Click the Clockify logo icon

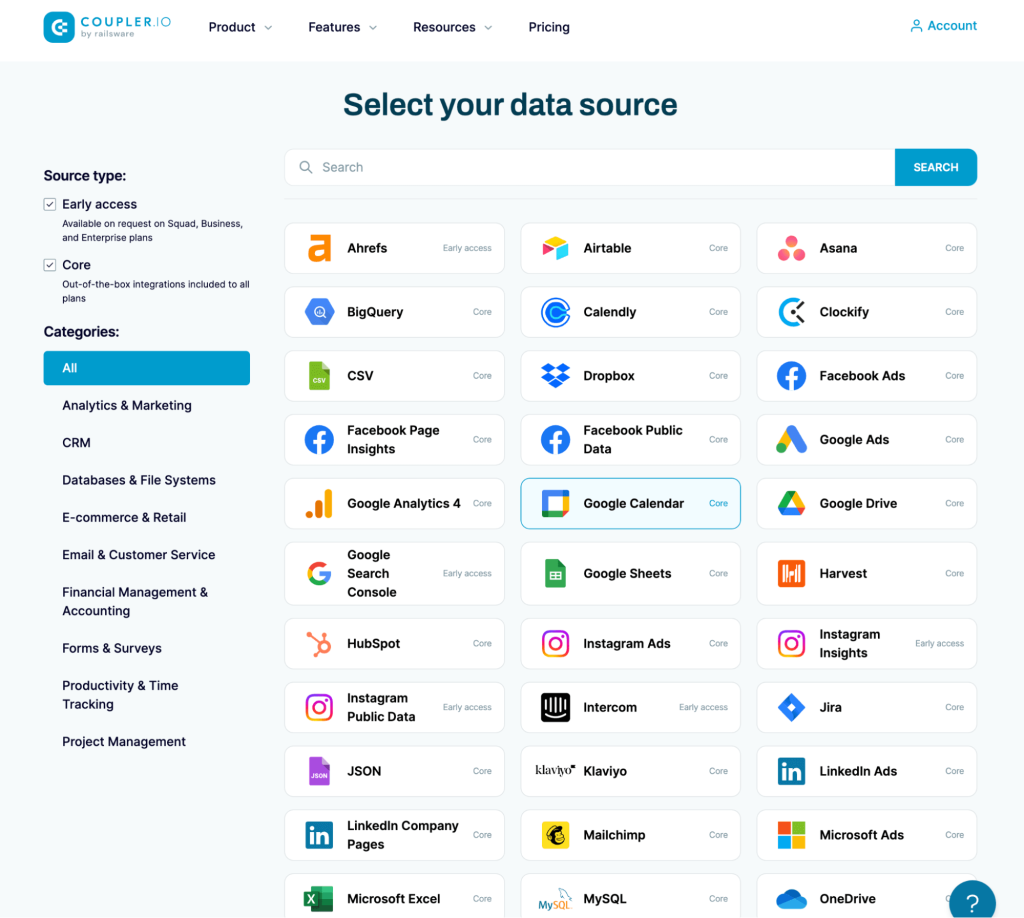pyautogui.click(x=792, y=312)
